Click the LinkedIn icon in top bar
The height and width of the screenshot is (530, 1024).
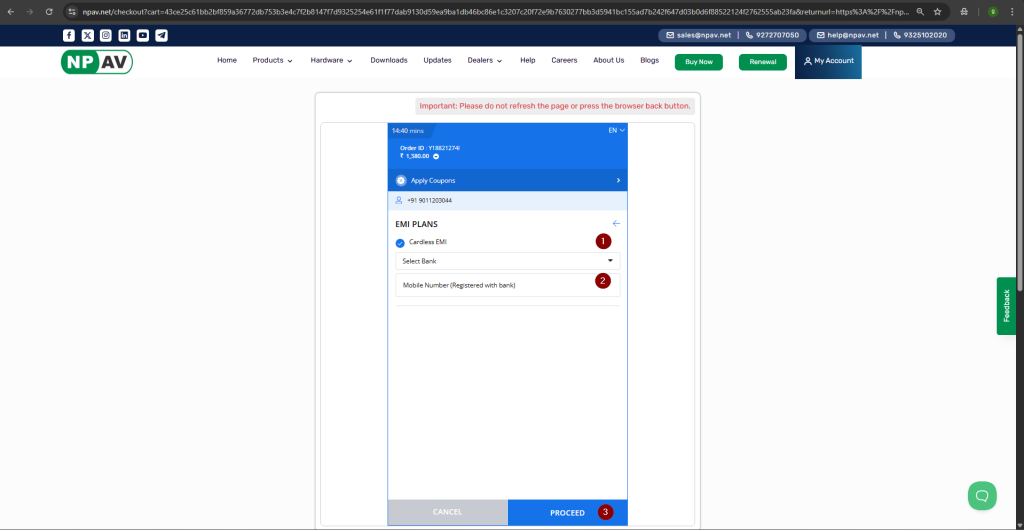tap(124, 35)
